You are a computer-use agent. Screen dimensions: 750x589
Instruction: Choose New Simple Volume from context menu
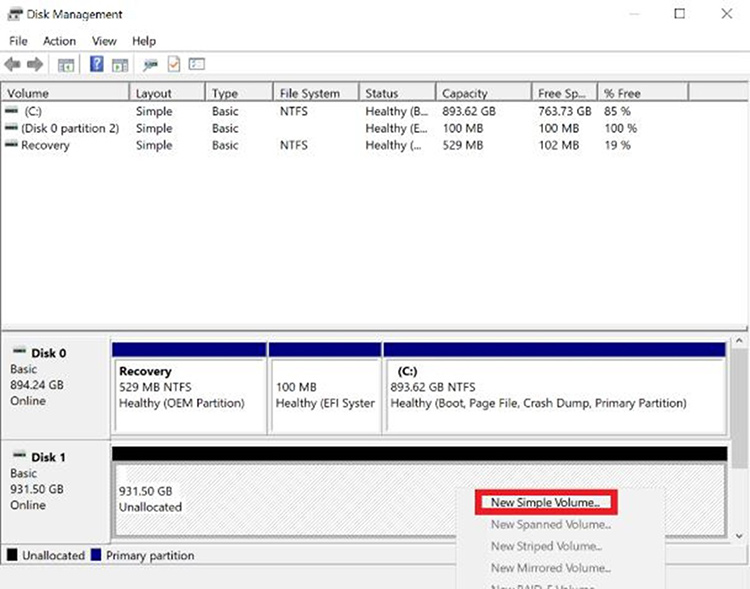pos(546,502)
